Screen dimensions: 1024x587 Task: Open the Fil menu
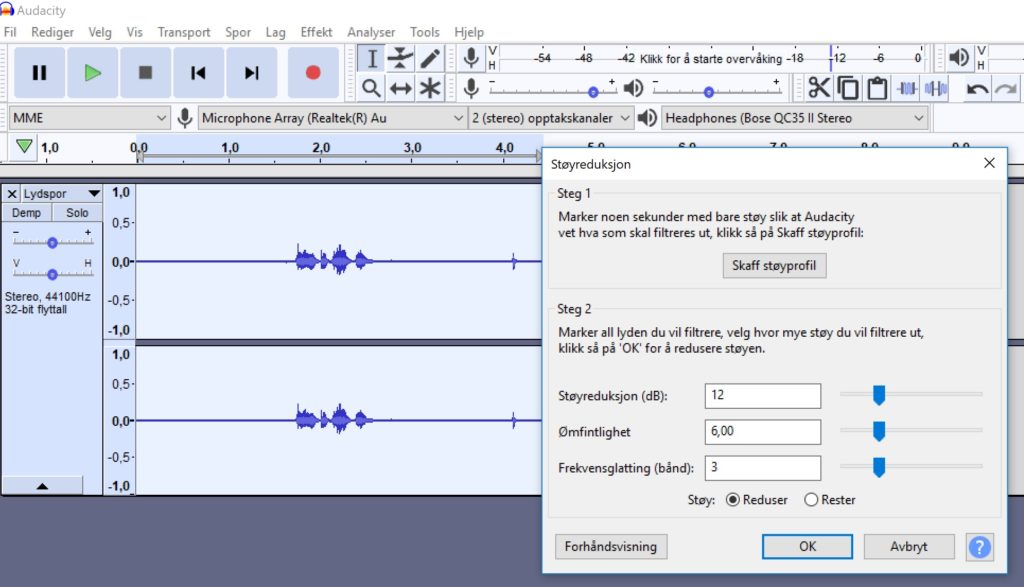[10, 32]
